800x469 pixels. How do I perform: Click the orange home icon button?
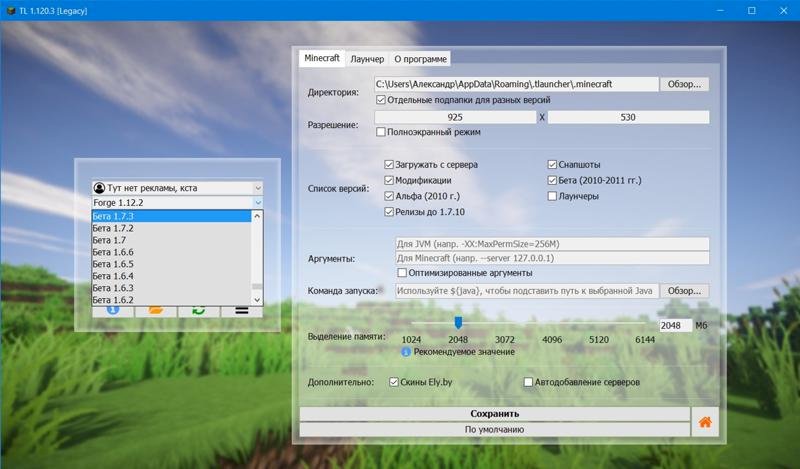[705, 422]
